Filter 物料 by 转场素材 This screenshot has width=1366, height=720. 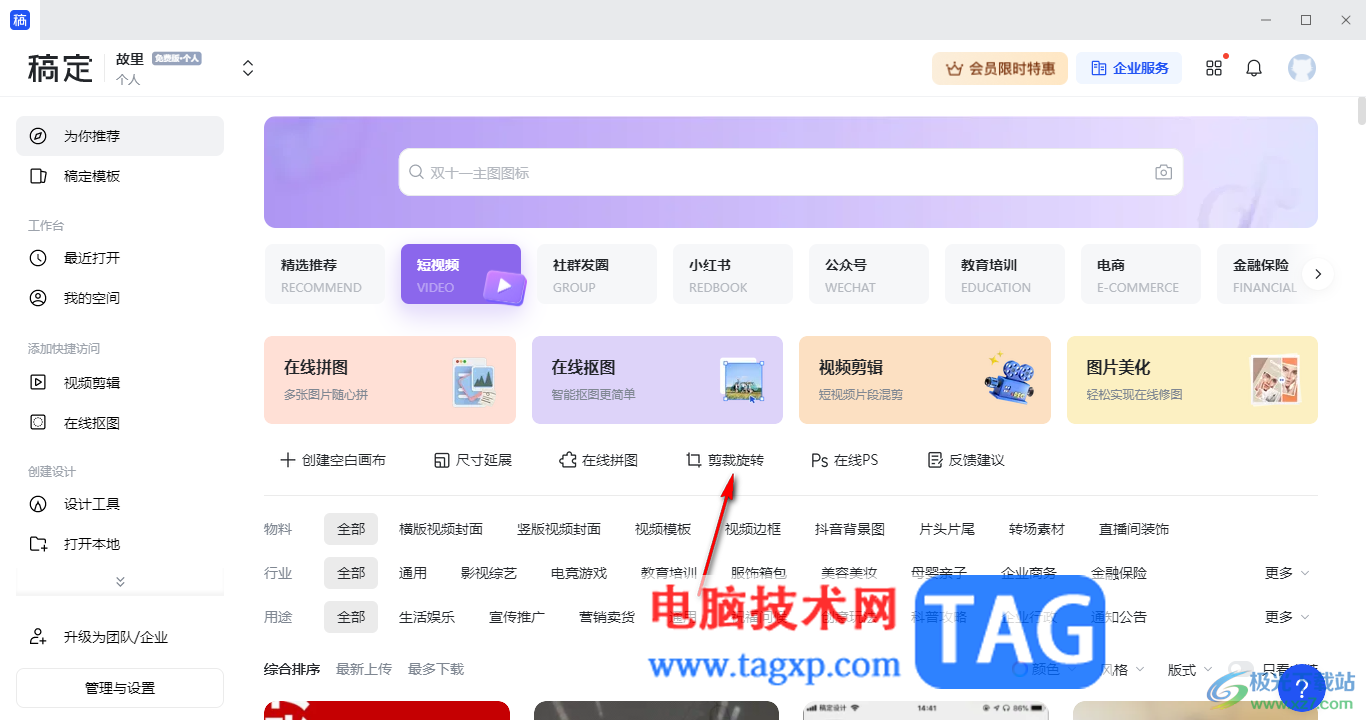click(1037, 529)
